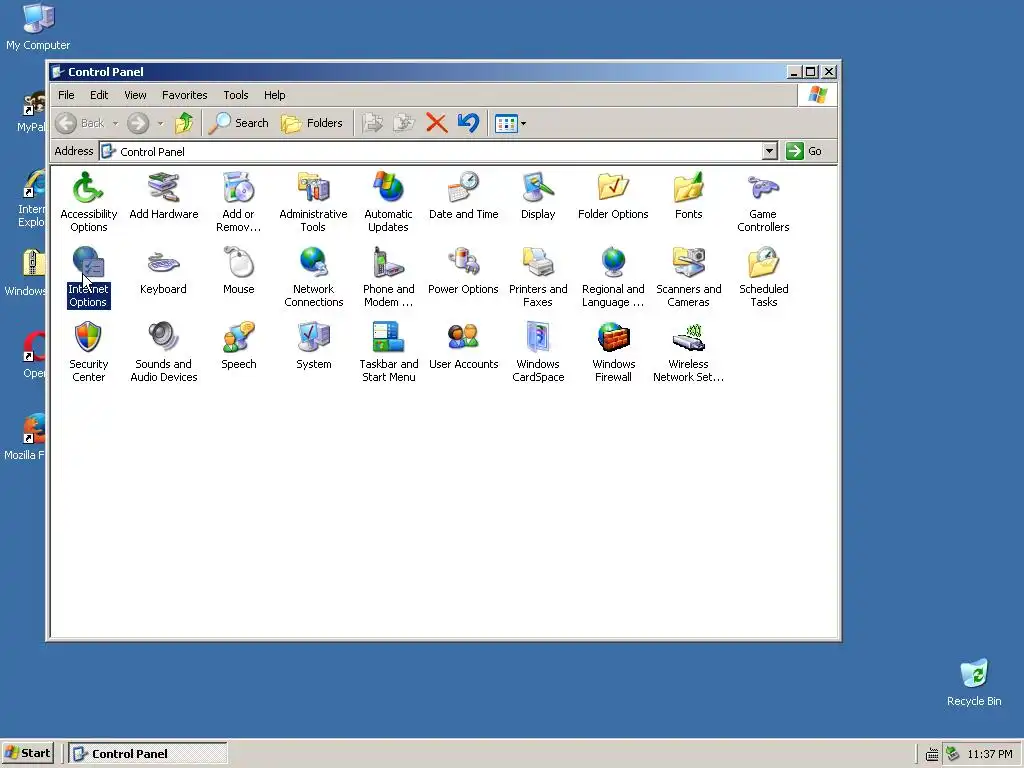Open Taskbar and Start Menu icon
The height and width of the screenshot is (768, 1024).
tap(389, 351)
